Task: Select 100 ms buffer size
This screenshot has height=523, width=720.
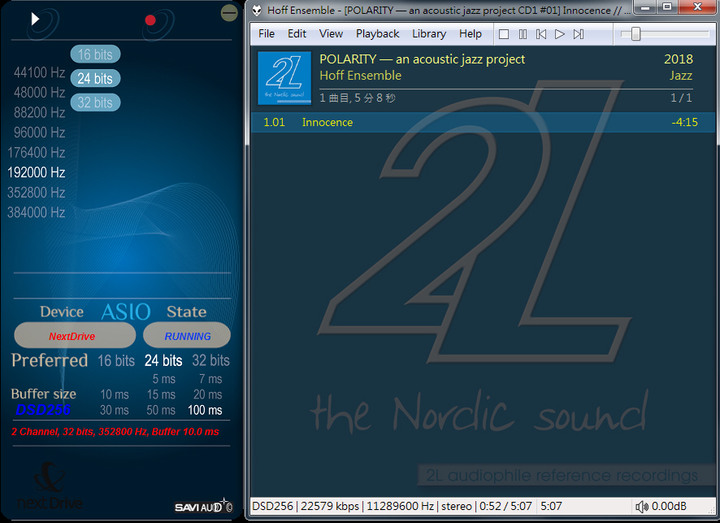Action: coord(205,411)
